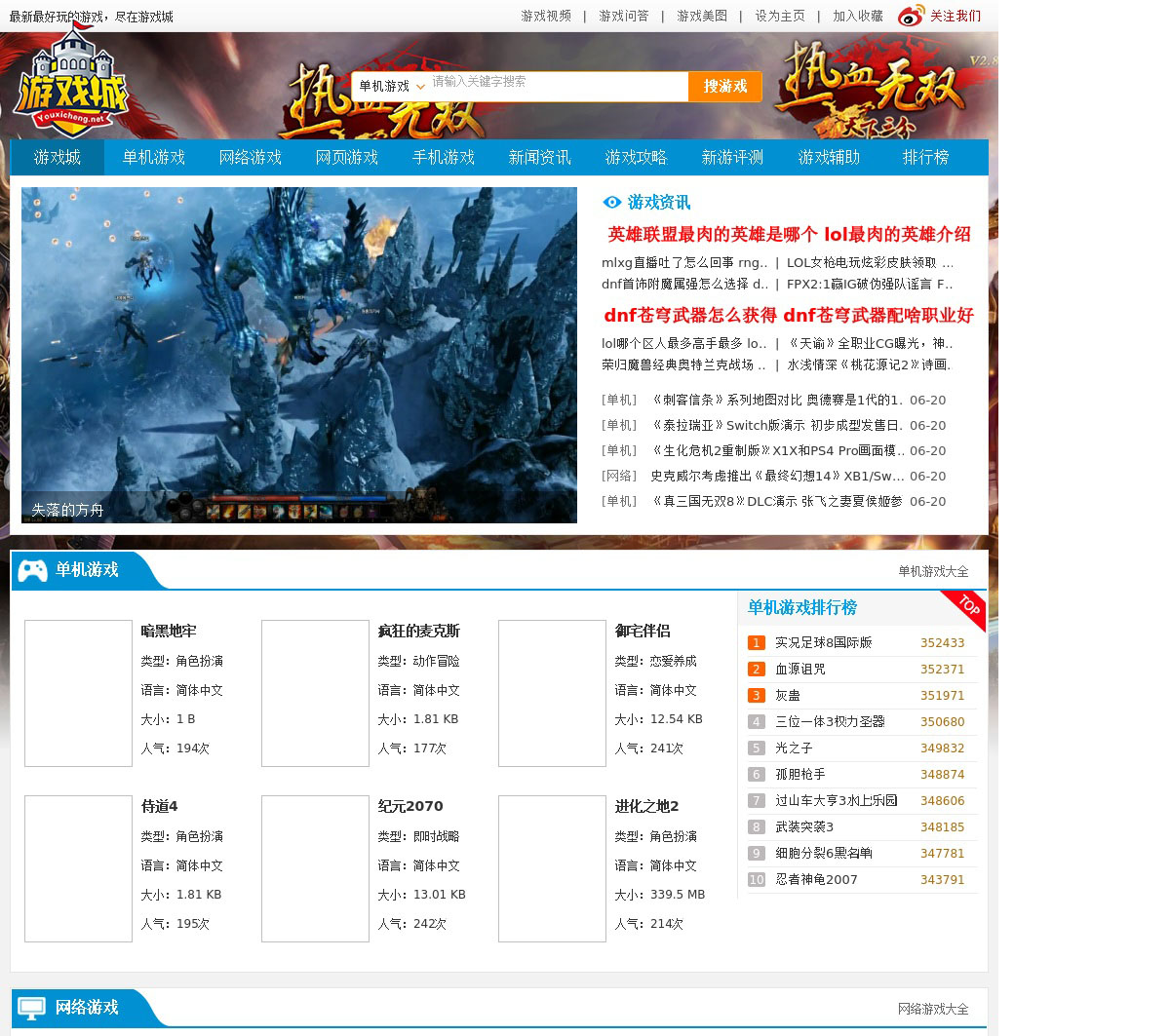Click the 游戏美图 top link
The width and height of the screenshot is (1170, 1036).
702,16
